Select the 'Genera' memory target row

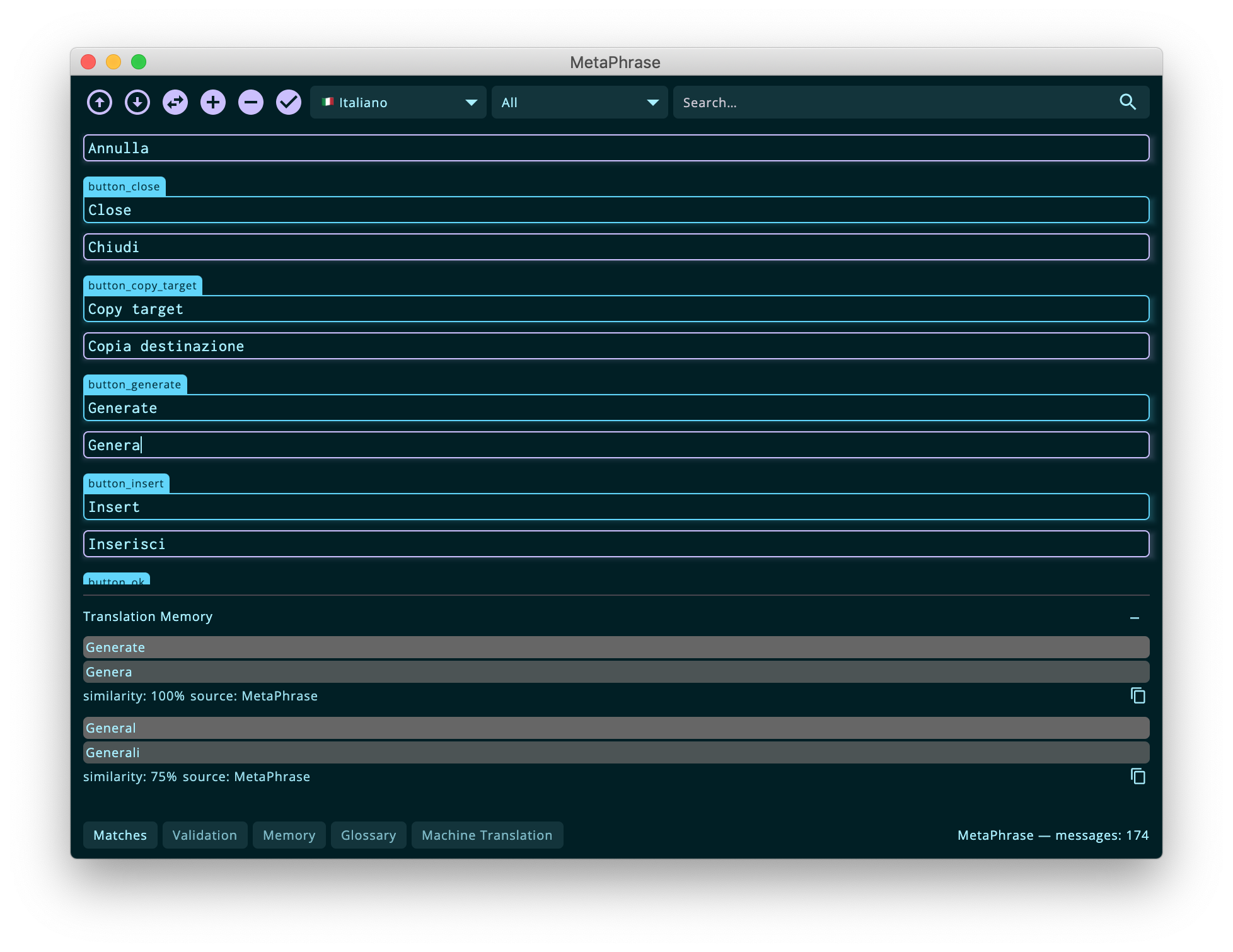pos(616,672)
